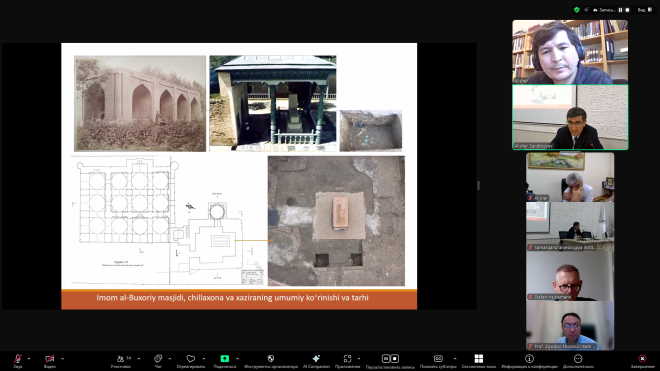Open Host tools shield icon
The image size is (660, 371).
pyautogui.click(x=271, y=359)
